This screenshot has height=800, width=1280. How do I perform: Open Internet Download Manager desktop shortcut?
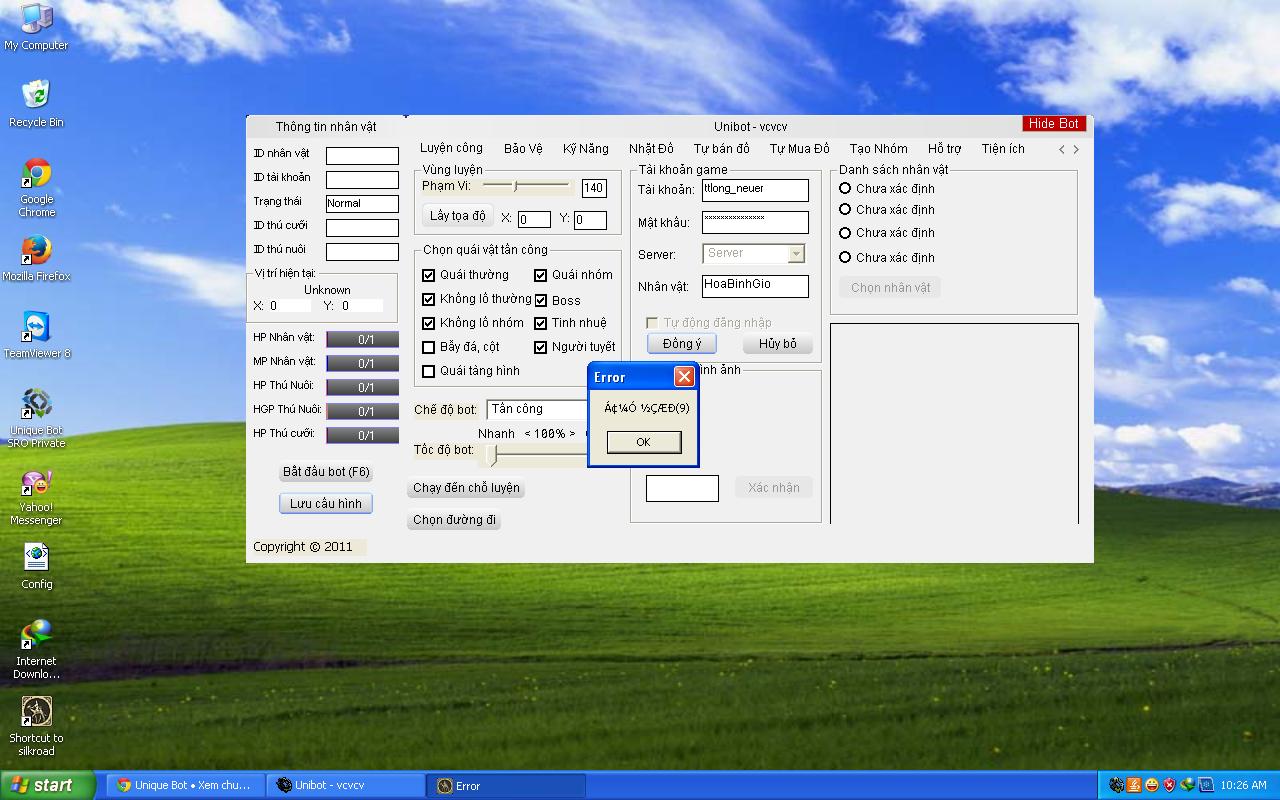[37, 649]
